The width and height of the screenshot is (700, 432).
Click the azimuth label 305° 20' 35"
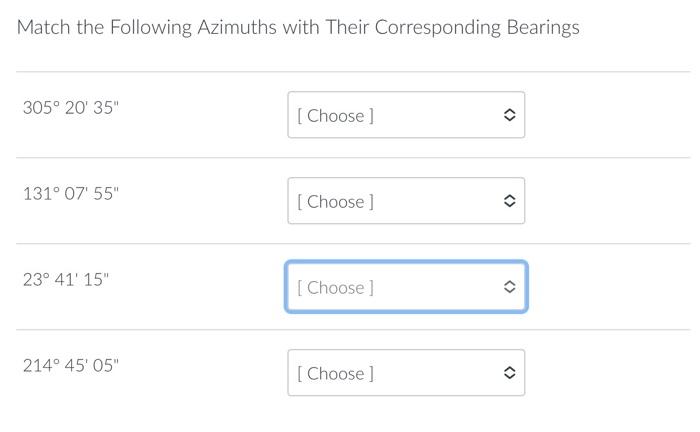click(70, 108)
